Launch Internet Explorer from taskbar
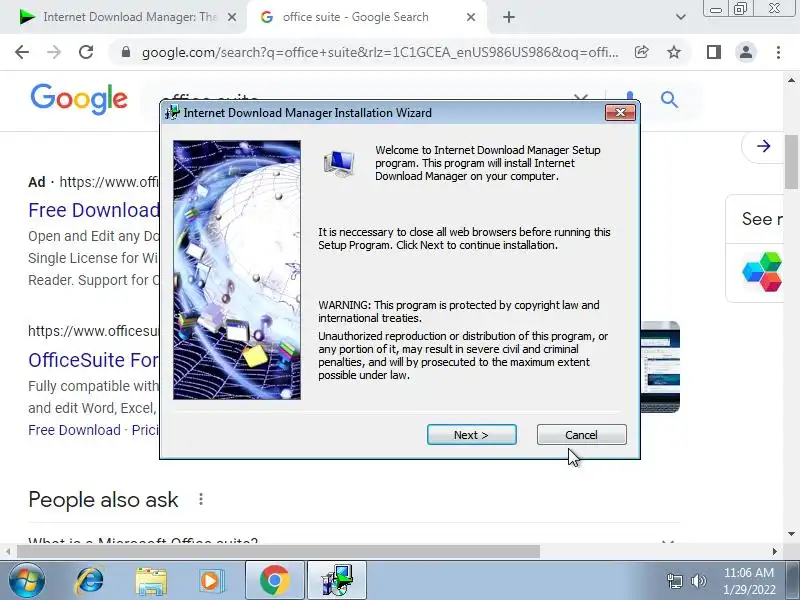 [90, 581]
